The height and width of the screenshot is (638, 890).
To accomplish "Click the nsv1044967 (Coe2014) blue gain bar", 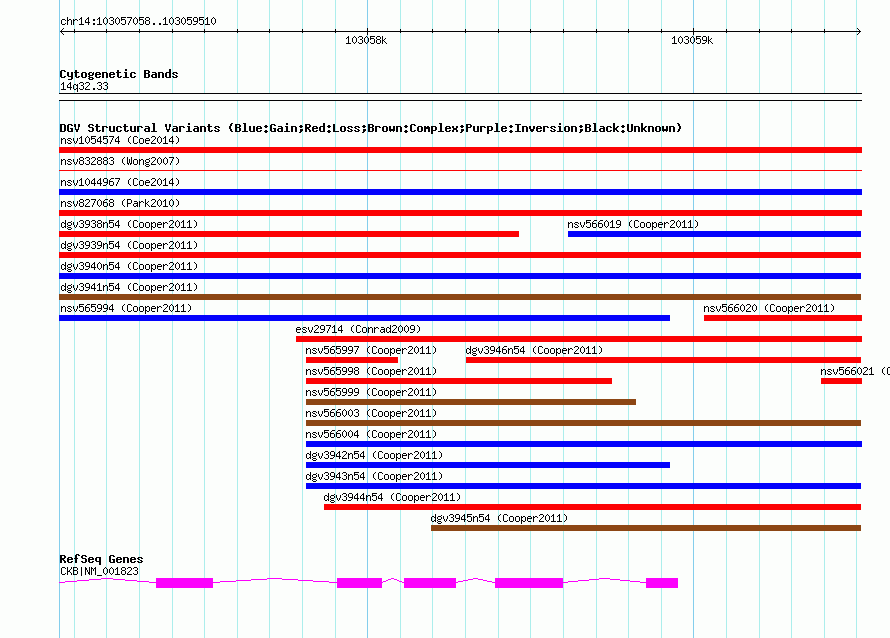I will pos(460,192).
